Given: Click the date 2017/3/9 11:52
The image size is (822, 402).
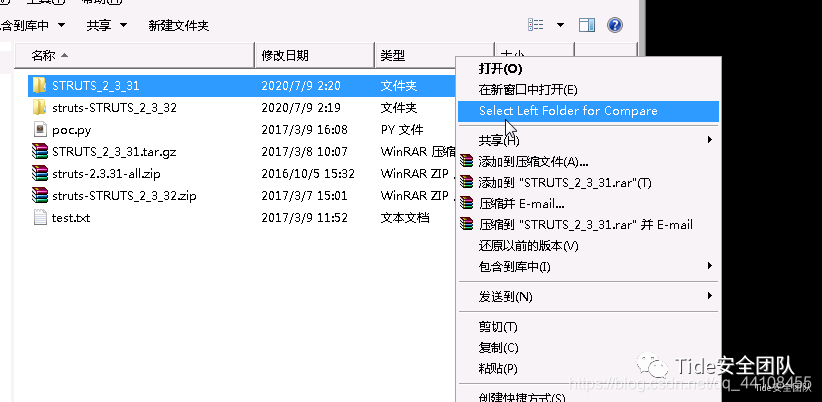Looking at the screenshot, I should 305,218.
